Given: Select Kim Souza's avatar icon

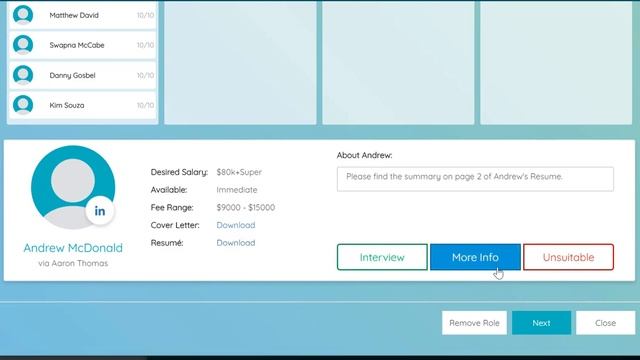Looking at the screenshot, I should pos(23,105).
